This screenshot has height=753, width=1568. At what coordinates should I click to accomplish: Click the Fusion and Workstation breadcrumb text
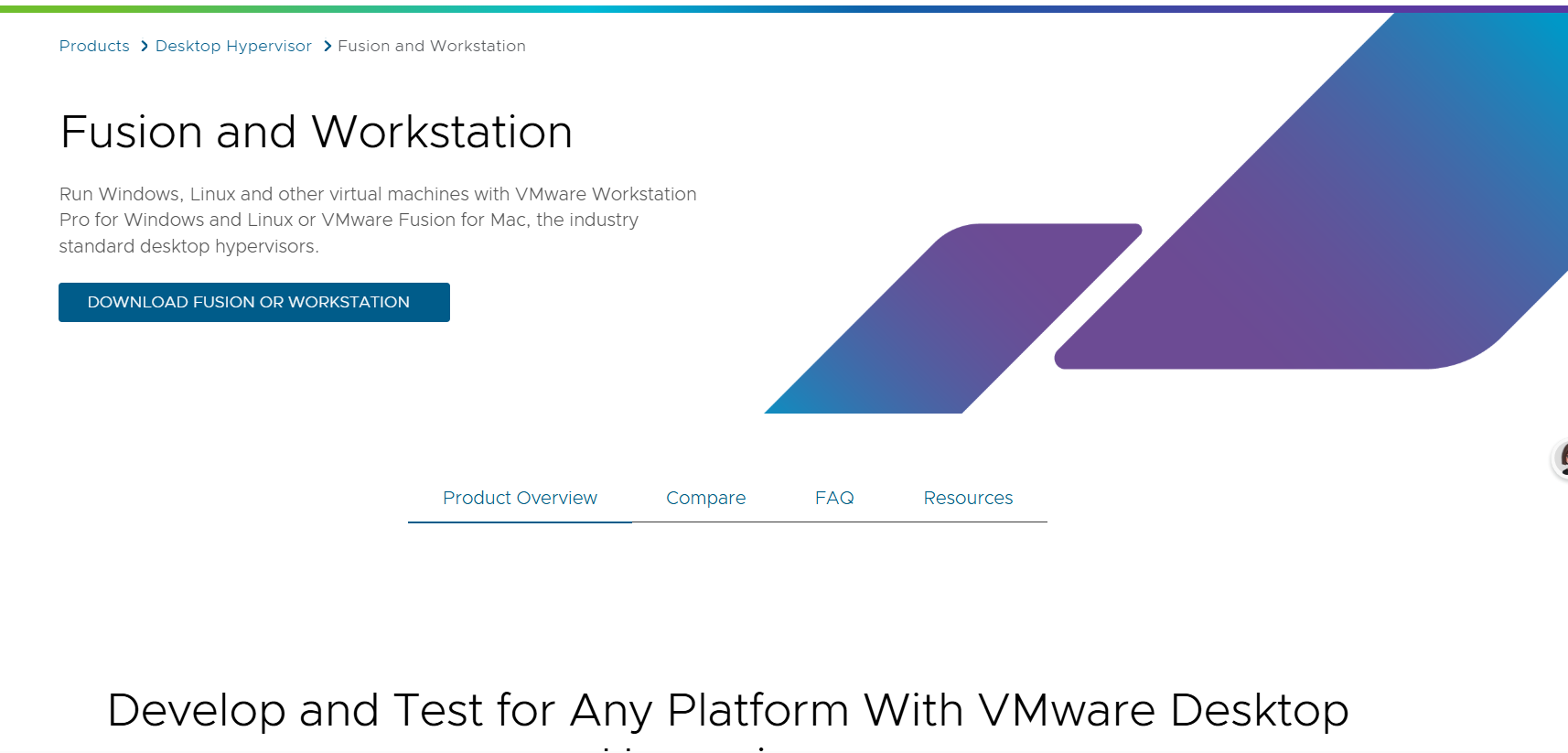pyautogui.click(x=432, y=46)
